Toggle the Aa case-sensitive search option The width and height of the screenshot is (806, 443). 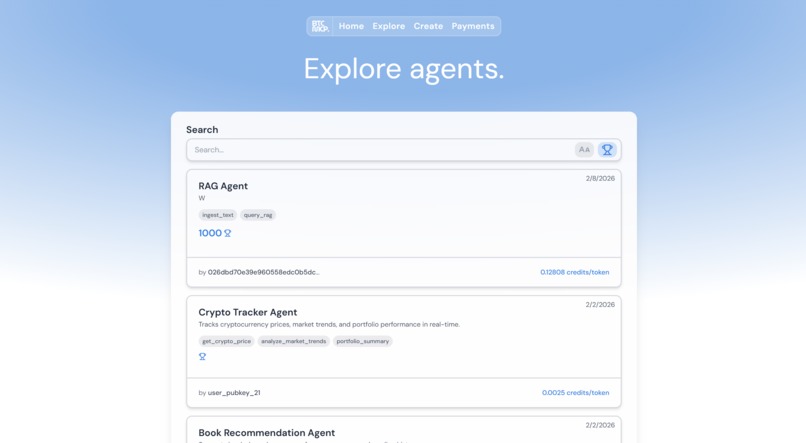click(x=584, y=150)
